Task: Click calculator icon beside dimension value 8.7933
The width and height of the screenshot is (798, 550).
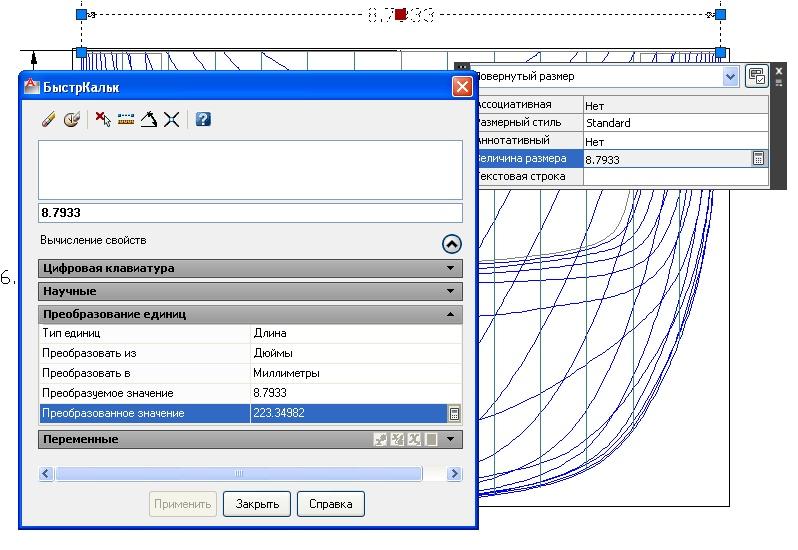Action: coord(758,158)
